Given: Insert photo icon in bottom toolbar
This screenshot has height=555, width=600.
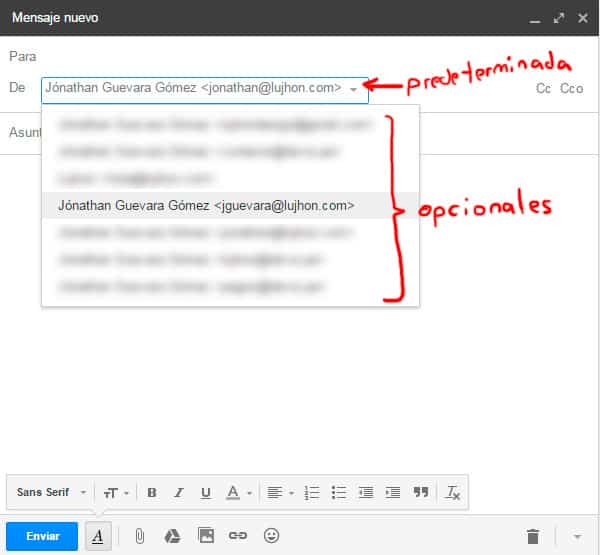Looking at the screenshot, I should [206, 535].
